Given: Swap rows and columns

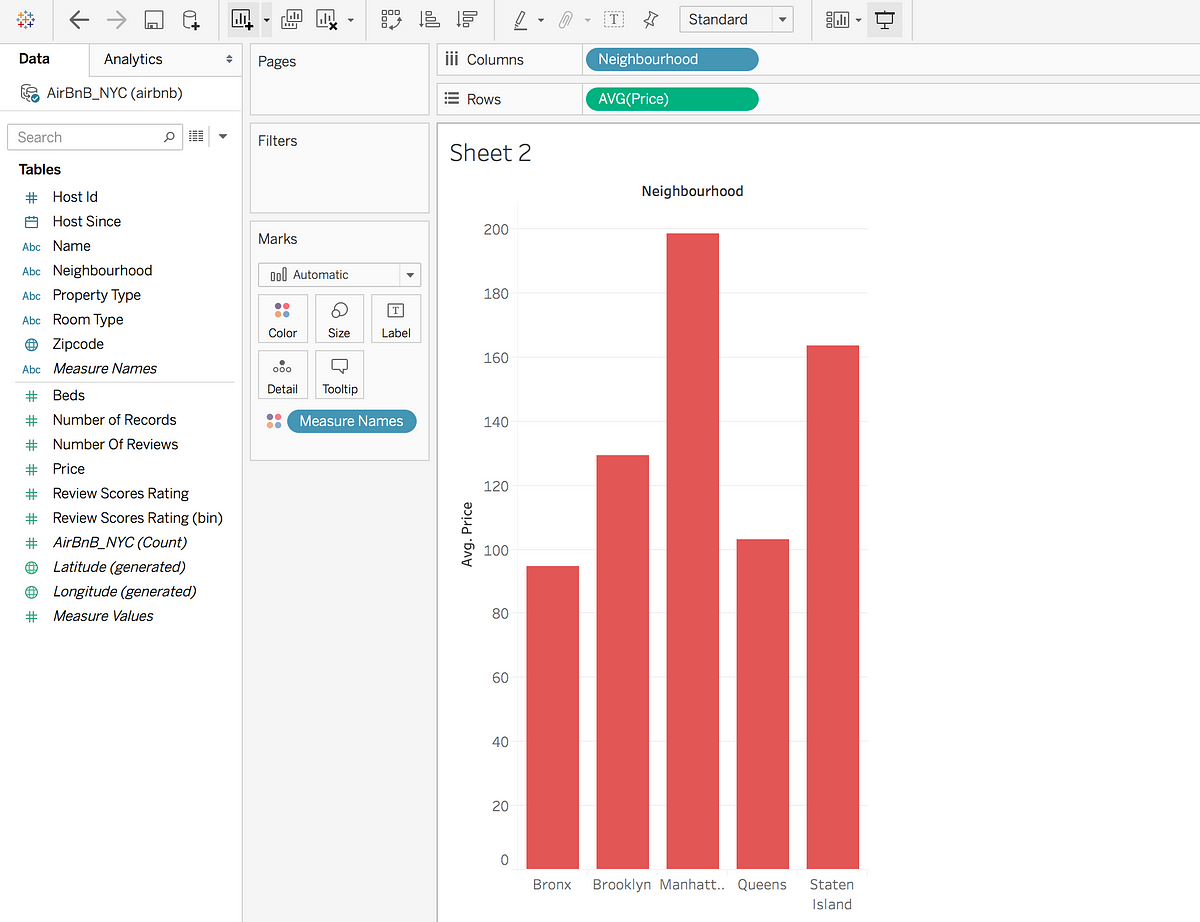Looking at the screenshot, I should tap(392, 19).
